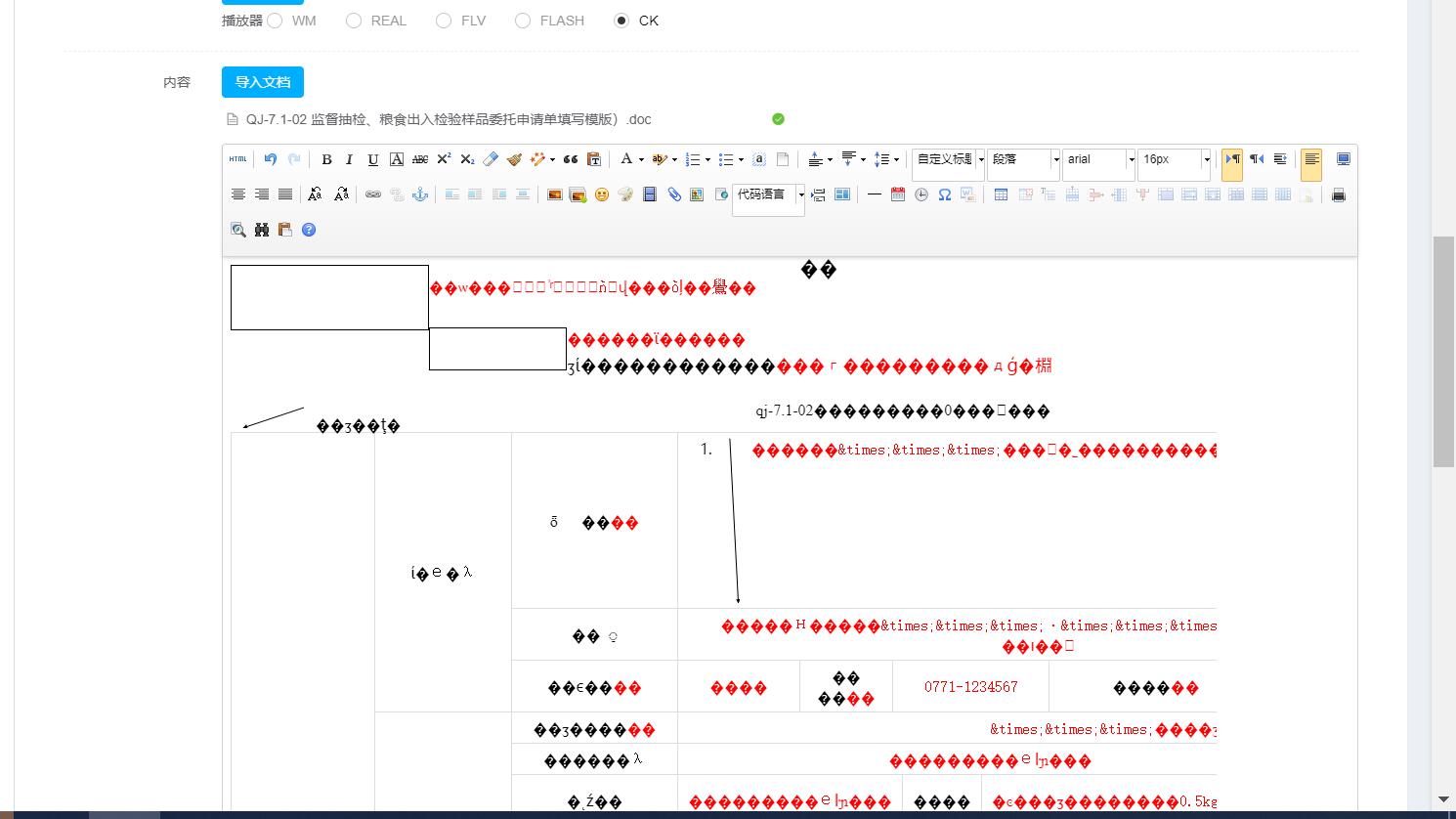Insert a table
1456x819 pixels.
[x=1001, y=194]
